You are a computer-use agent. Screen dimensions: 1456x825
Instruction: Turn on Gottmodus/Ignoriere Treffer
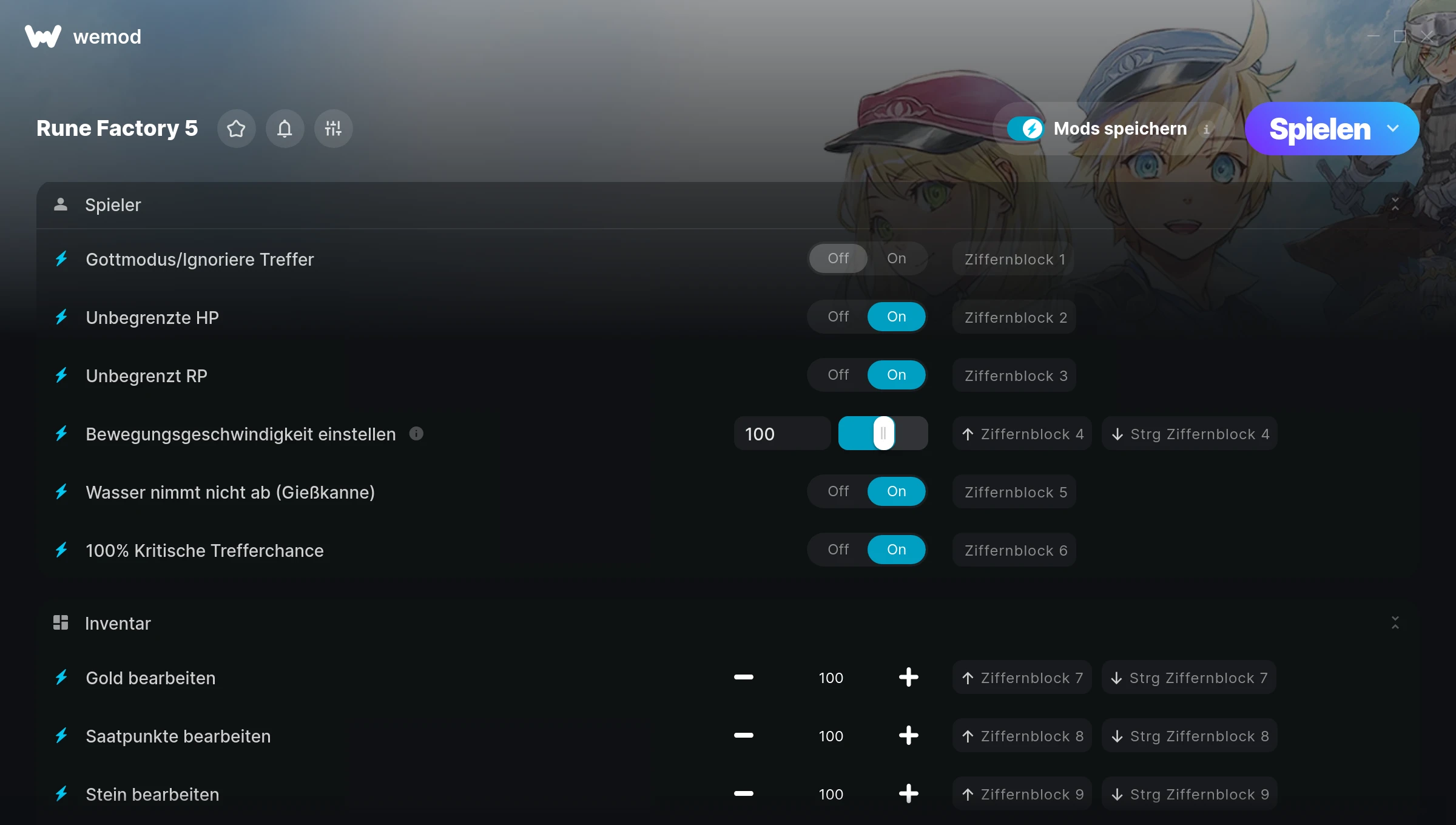pyautogui.click(x=897, y=258)
